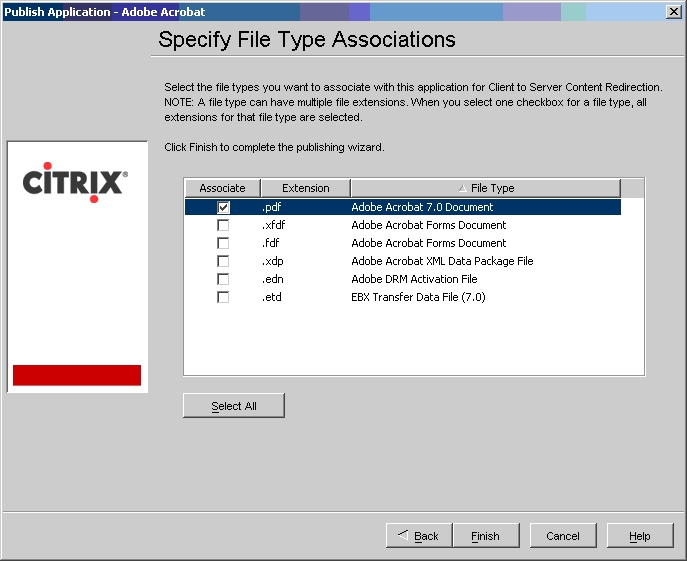Screen dimensions: 687x561
Task: Select the EBX Transfer Data File row
Action: pos(418,297)
